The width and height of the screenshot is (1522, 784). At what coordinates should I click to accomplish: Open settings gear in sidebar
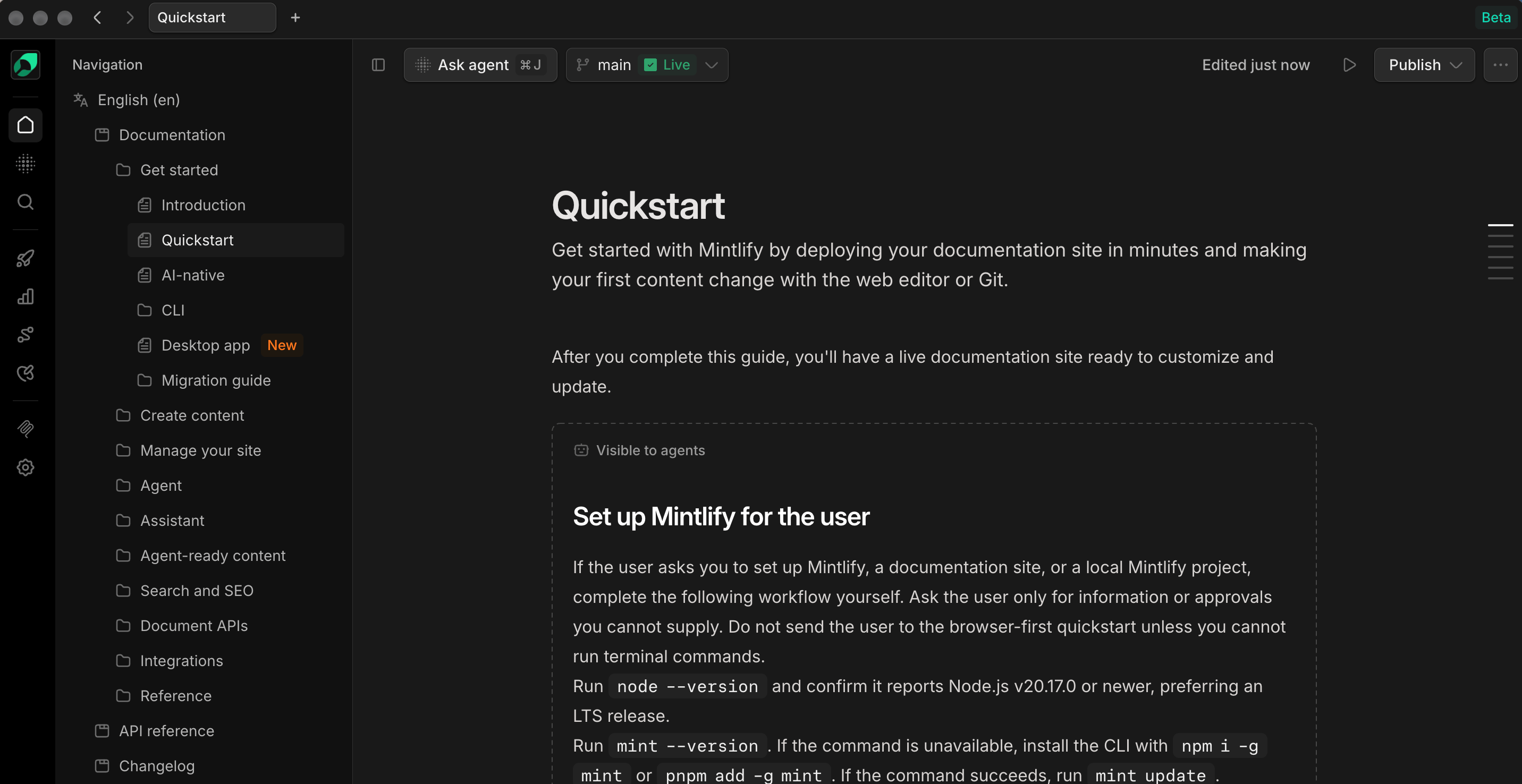[26, 467]
